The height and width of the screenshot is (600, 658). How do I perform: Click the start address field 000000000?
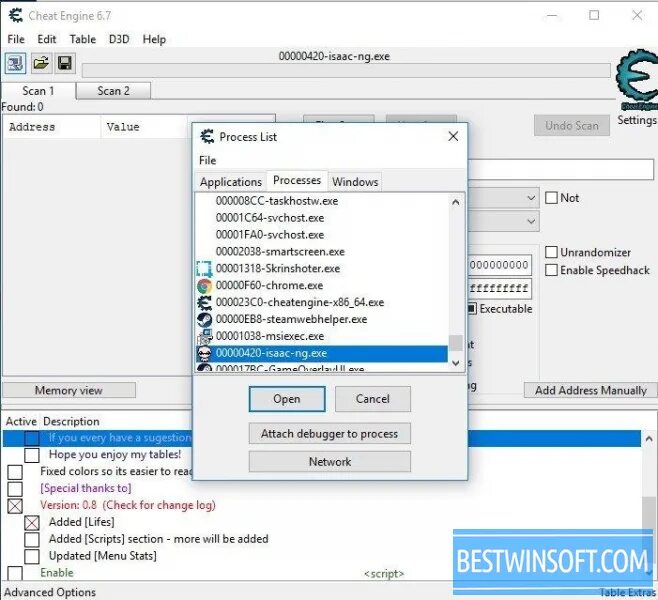coord(499,265)
